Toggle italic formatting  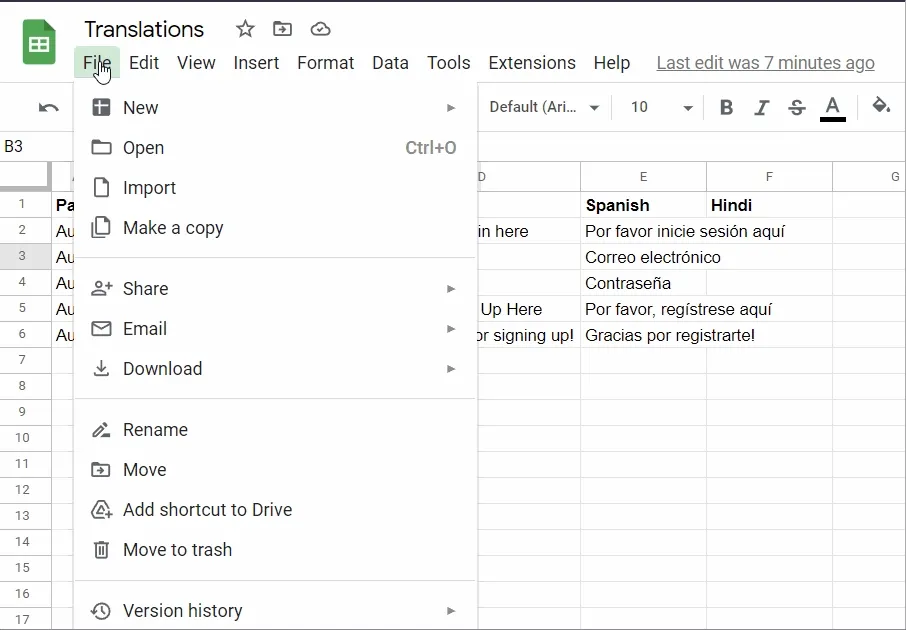(x=761, y=107)
